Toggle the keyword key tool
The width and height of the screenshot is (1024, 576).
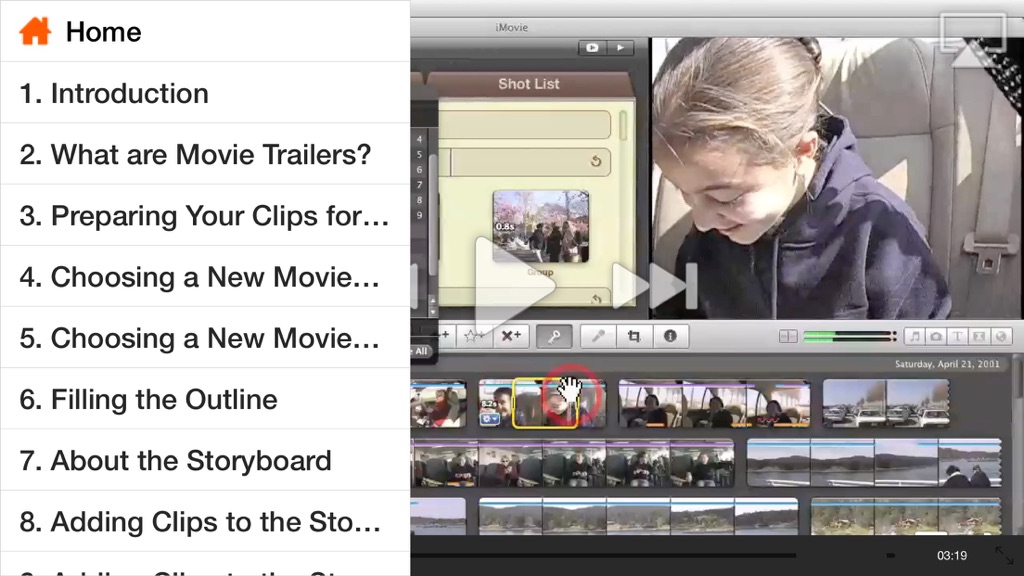554,336
